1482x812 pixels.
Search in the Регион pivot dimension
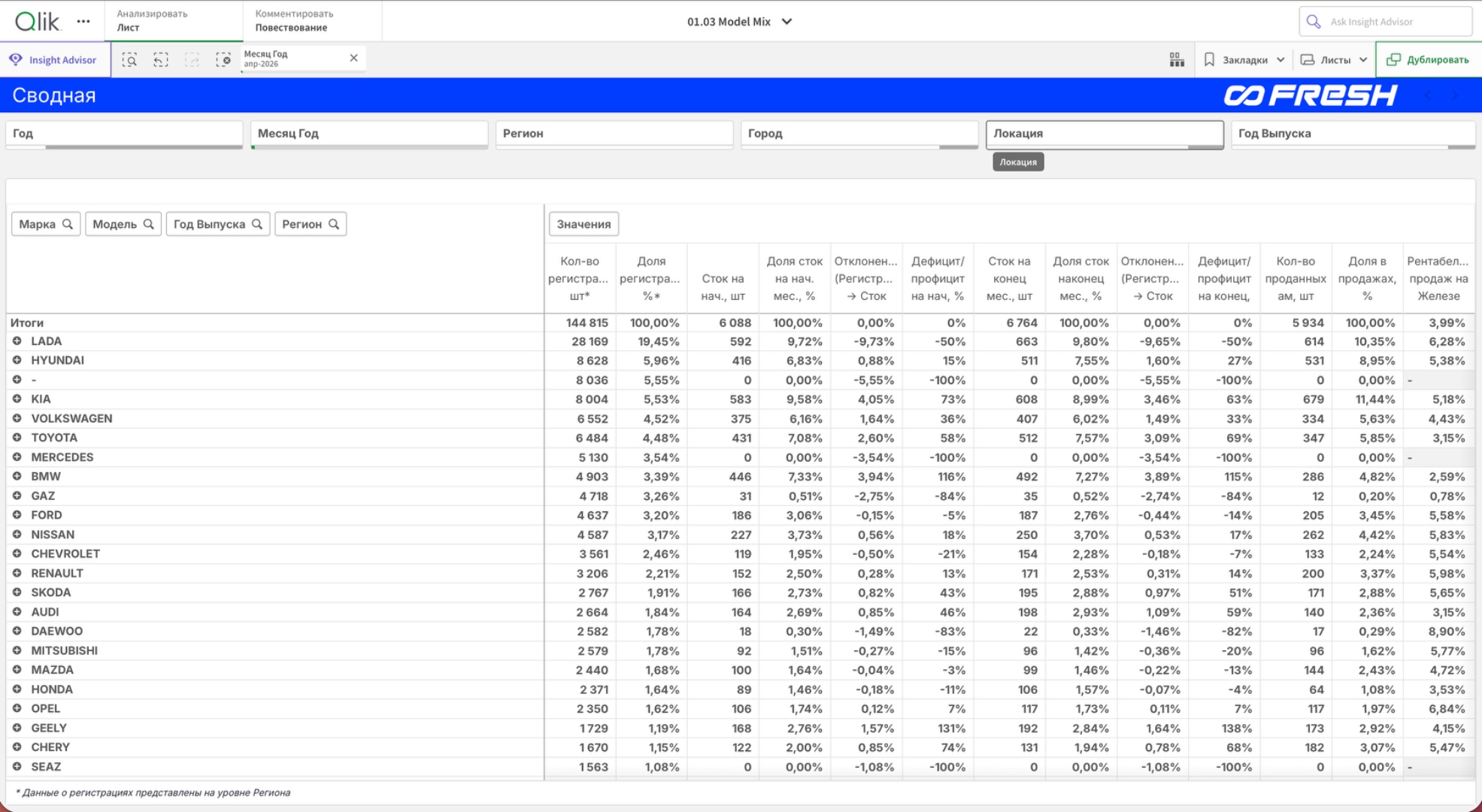(334, 224)
